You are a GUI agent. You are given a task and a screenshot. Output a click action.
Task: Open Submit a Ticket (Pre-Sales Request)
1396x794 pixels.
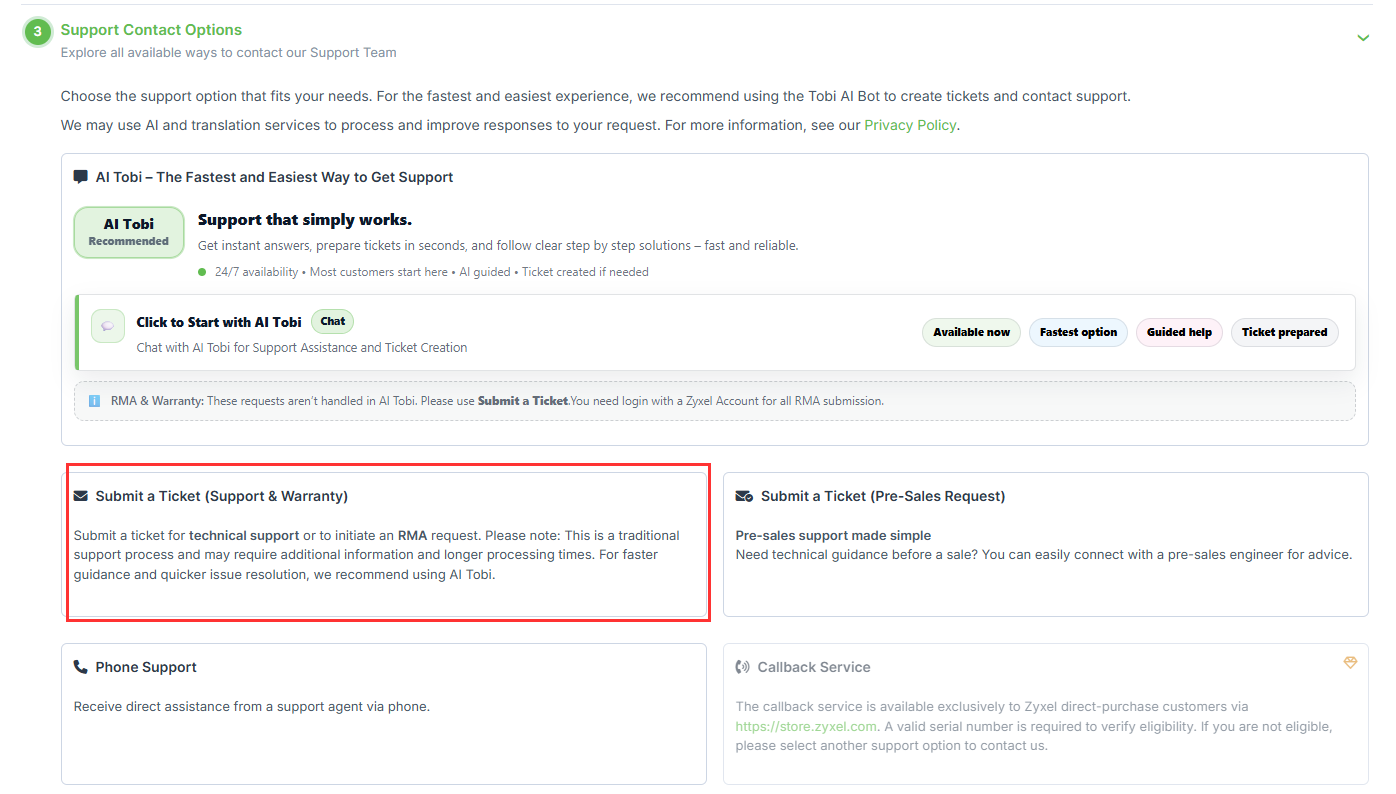point(1045,544)
